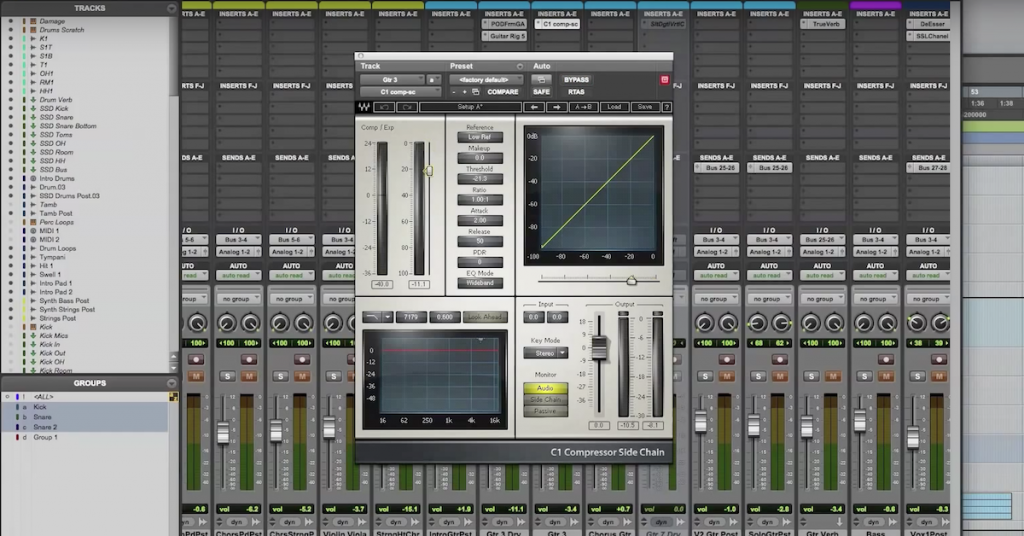Show the hidden Tamb track

tap(10, 204)
